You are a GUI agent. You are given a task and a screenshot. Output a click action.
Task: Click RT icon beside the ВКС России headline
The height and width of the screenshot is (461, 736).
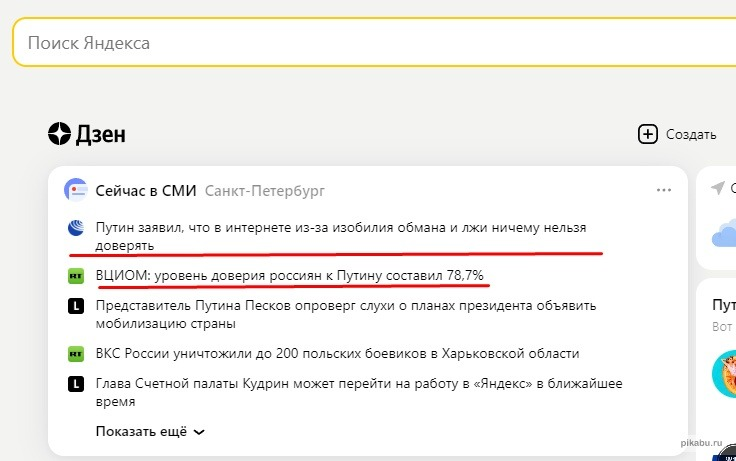point(75,353)
